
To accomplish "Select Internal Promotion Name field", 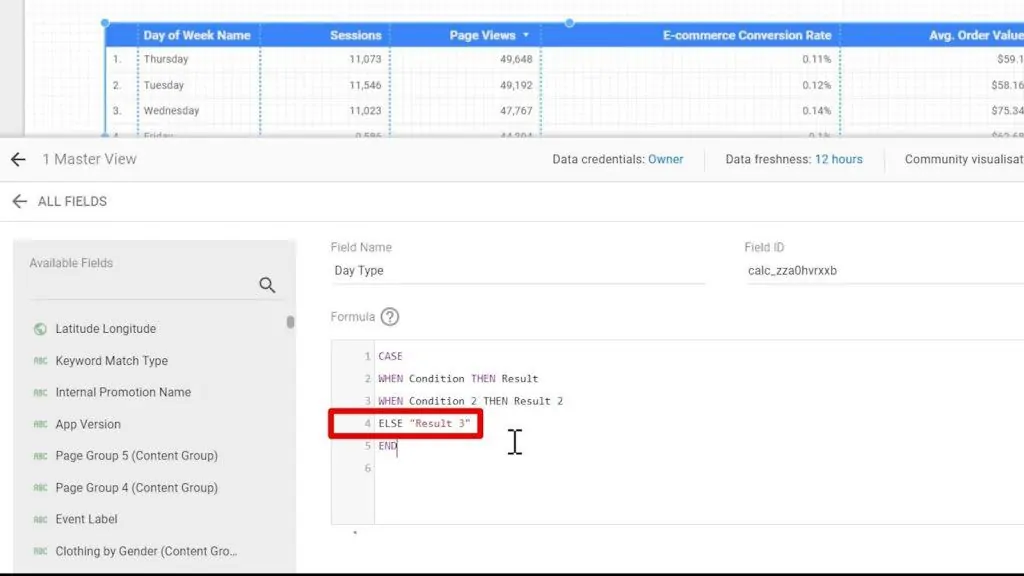I will tap(123, 392).
